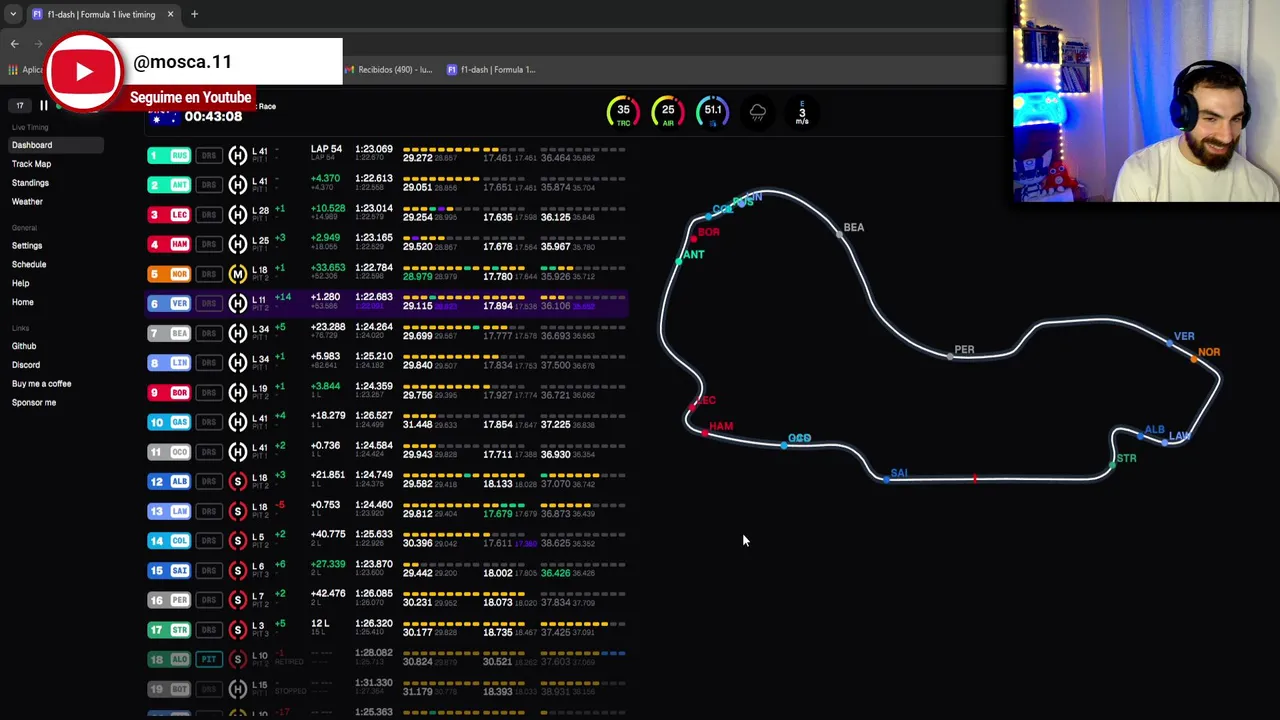
Task: Select the VER driver tag in position 6
Action: tap(169, 303)
